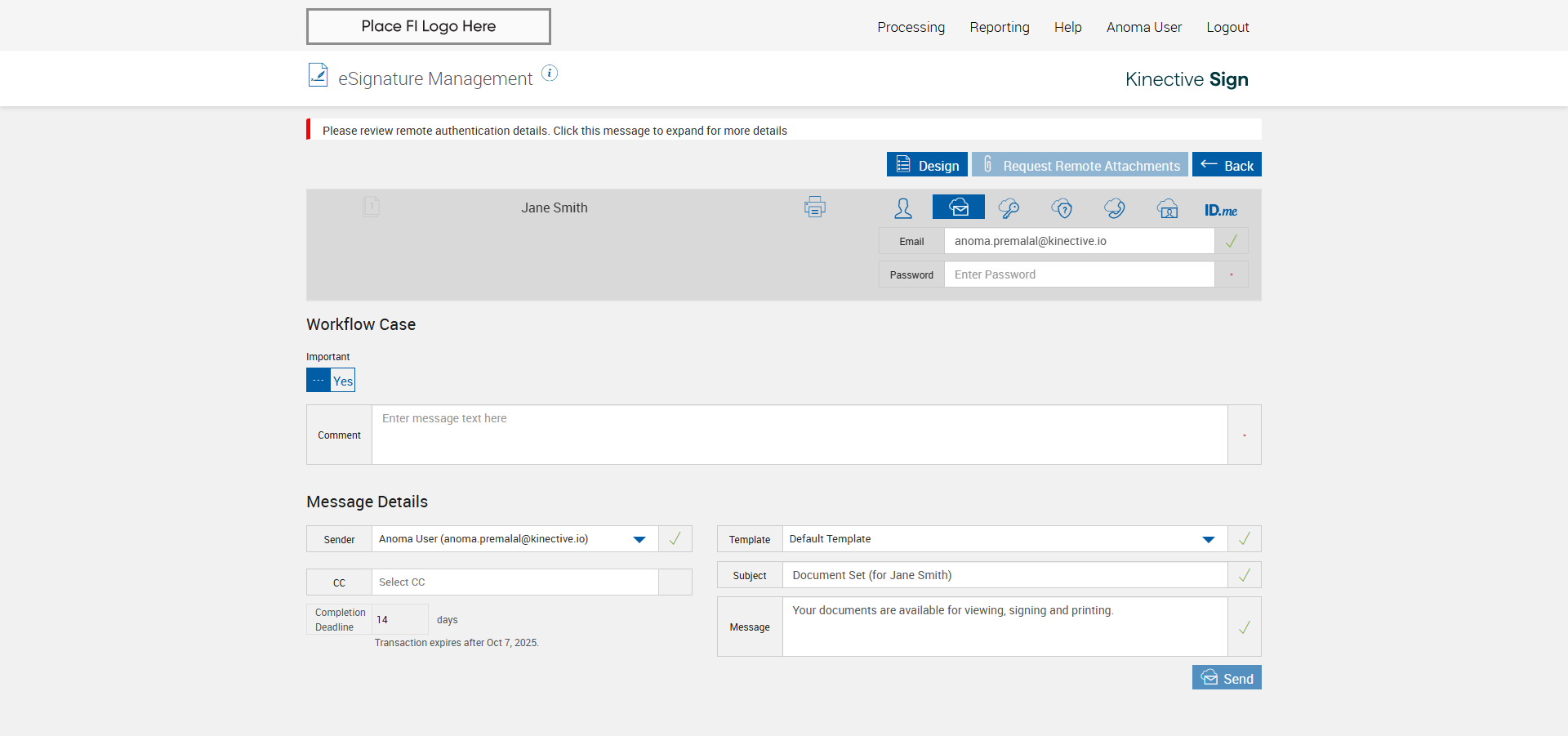Select the in-person signer icon
1568x736 pixels.
(x=903, y=208)
